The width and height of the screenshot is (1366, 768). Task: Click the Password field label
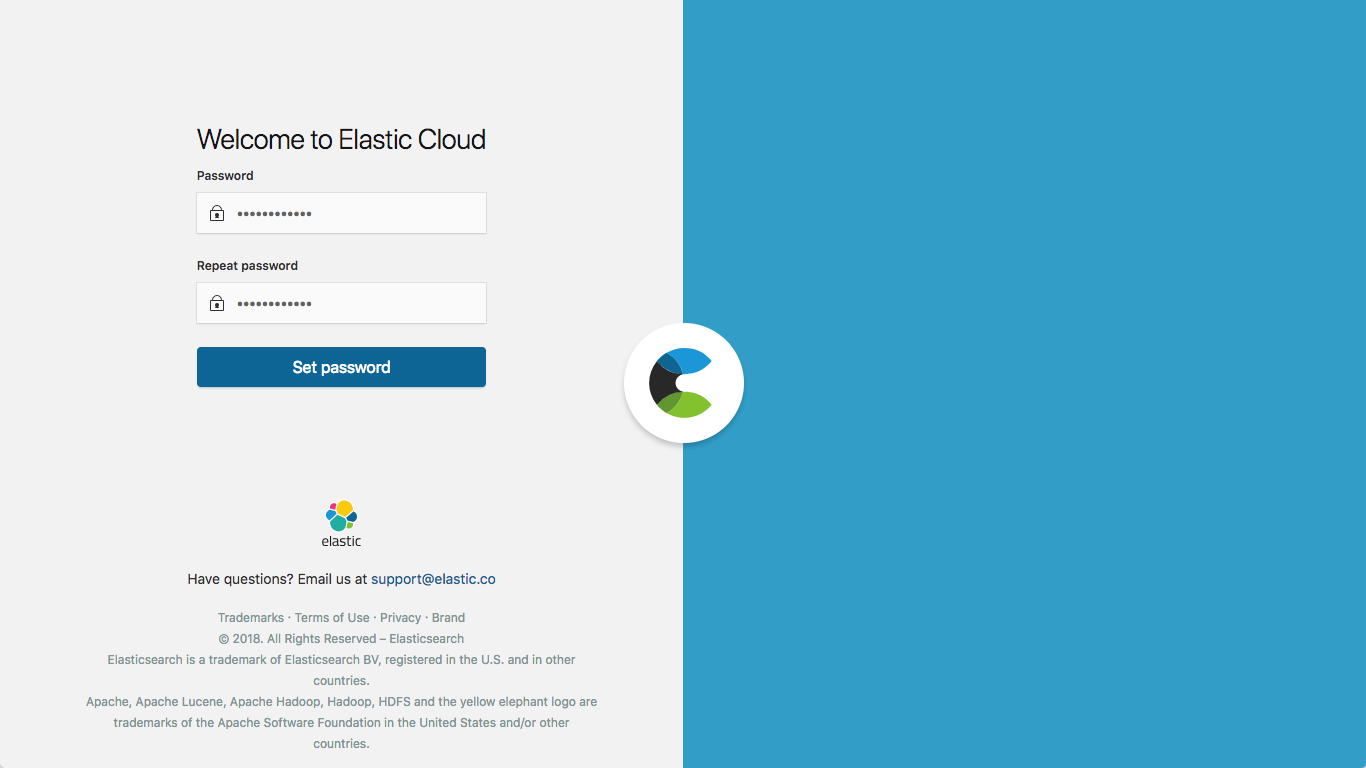(x=225, y=175)
